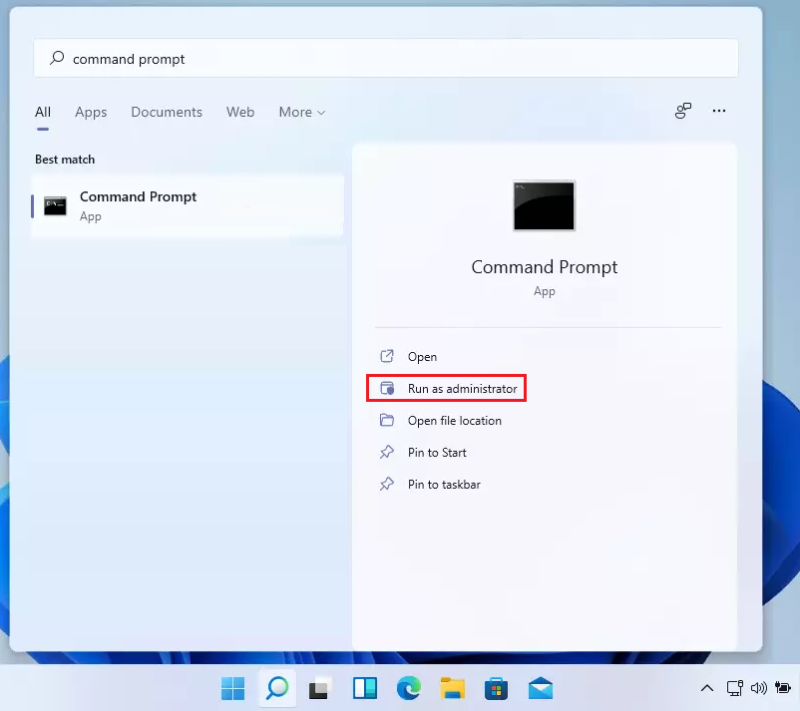Expand the More search filter dropdown
This screenshot has width=800, height=711.
[x=301, y=112]
